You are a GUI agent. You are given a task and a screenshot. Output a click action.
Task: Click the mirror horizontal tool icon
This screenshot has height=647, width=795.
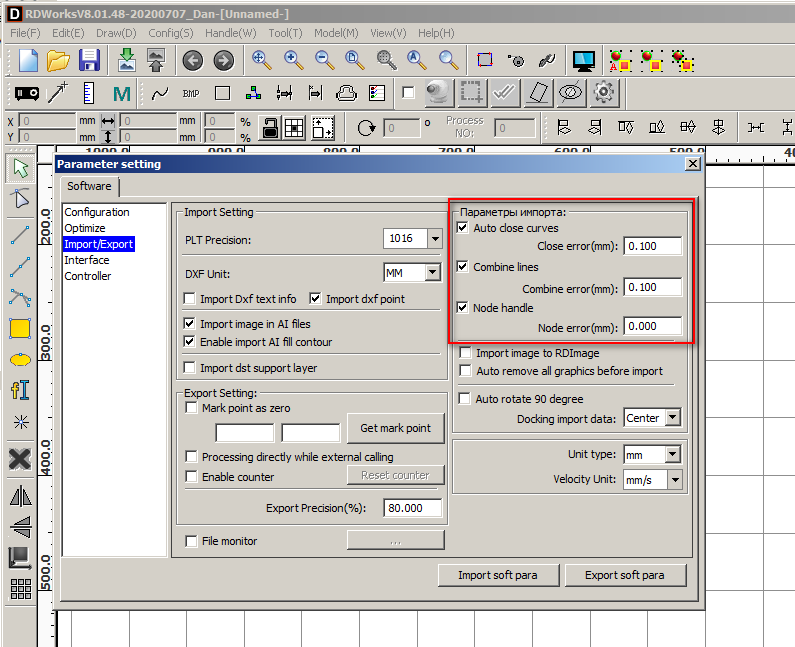coord(20,496)
